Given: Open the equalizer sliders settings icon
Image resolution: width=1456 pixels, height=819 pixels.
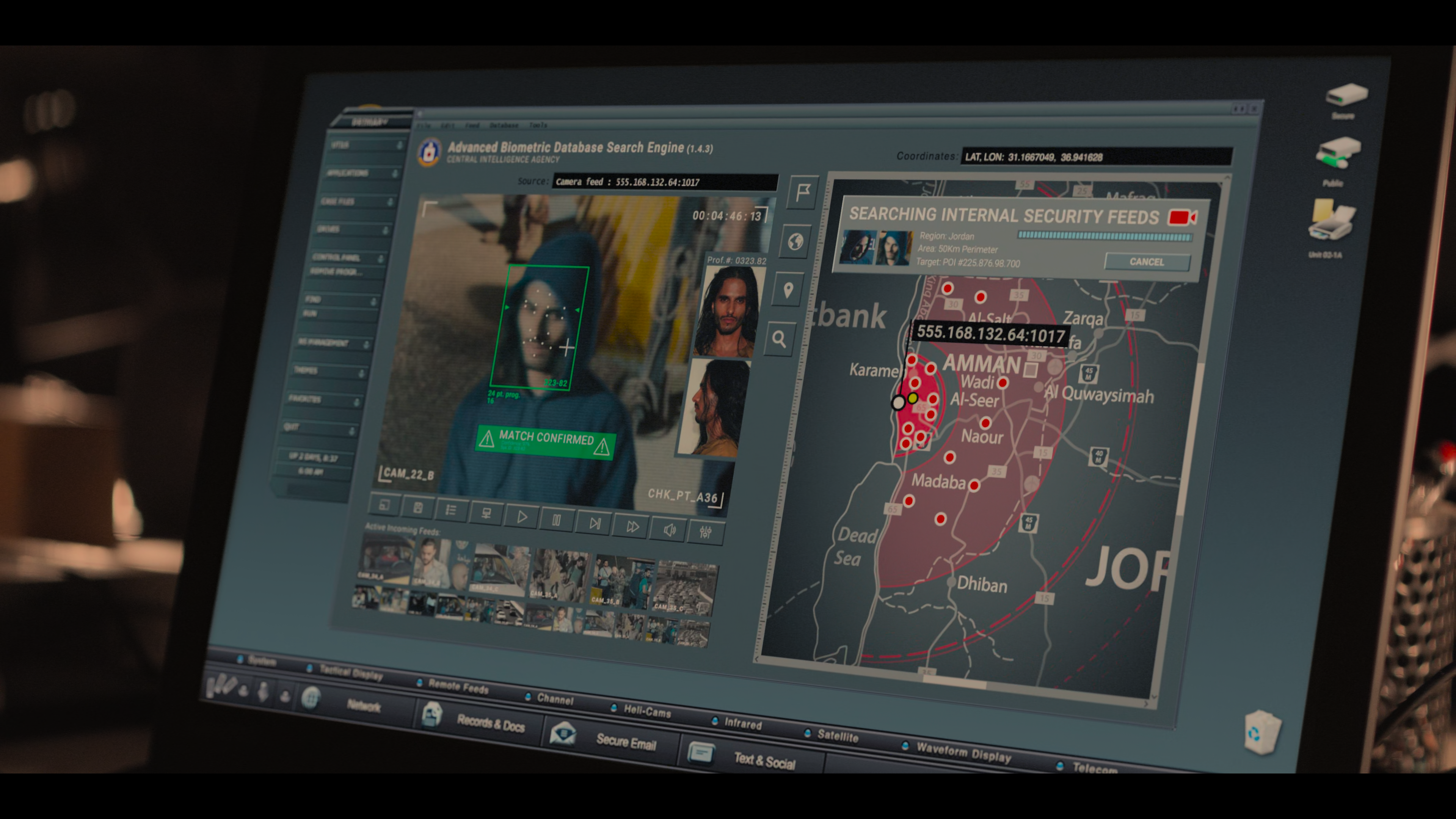Looking at the screenshot, I should click(705, 532).
